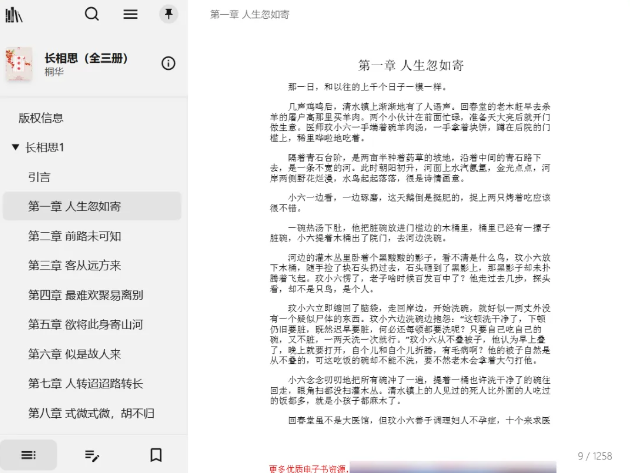Viewport: 630px width, 473px height.
Task: Click the red 更多优质电子书资源 link
Action: tap(308, 469)
